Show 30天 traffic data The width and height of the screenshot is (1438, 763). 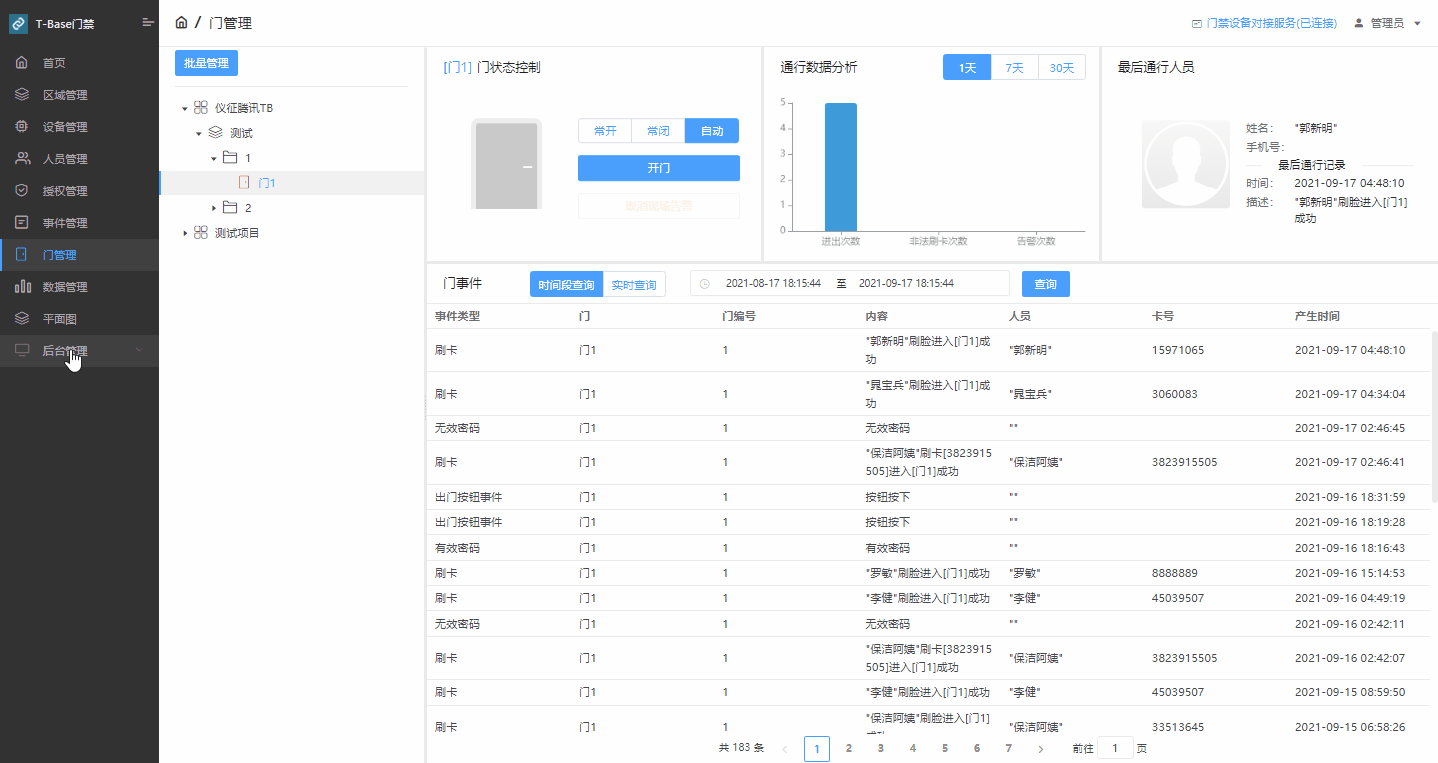pos(1062,68)
